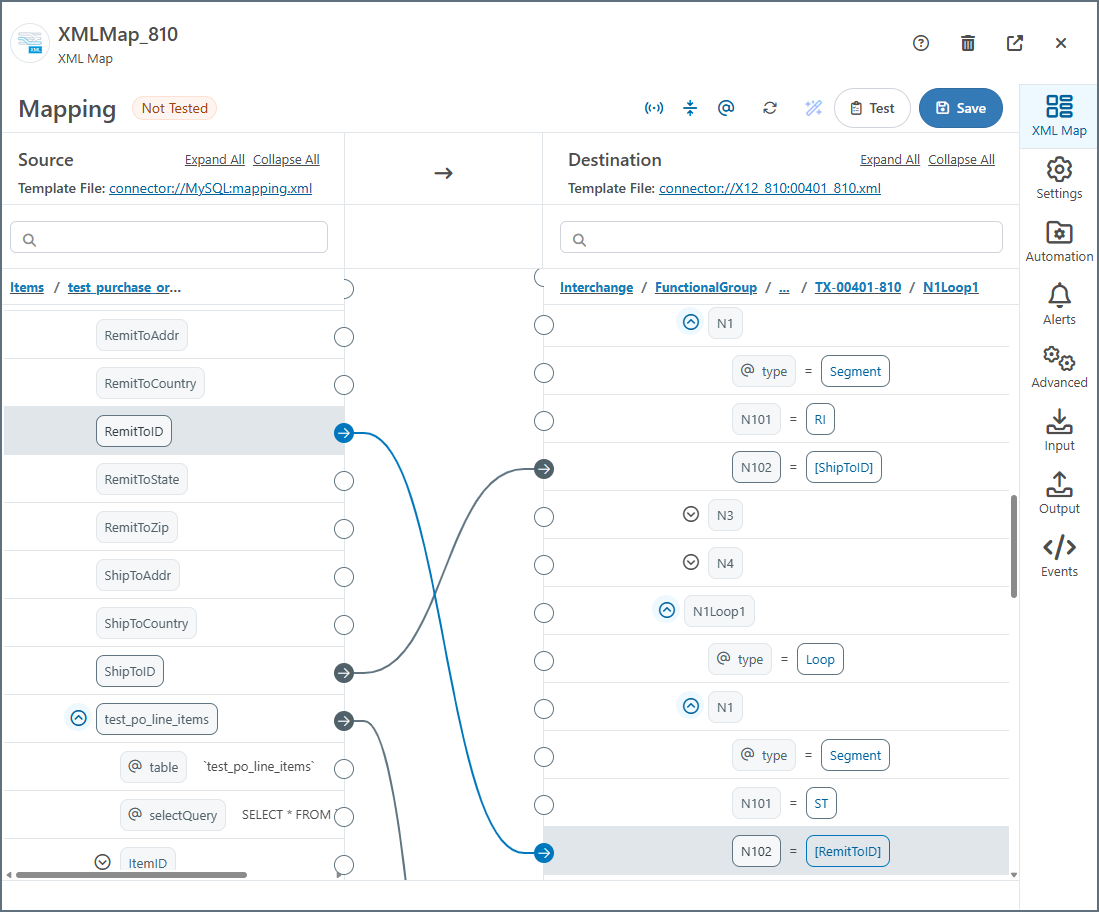Viewport: 1099px width, 912px height.
Task: Click Expand All link in Source panel
Action: coord(214,160)
